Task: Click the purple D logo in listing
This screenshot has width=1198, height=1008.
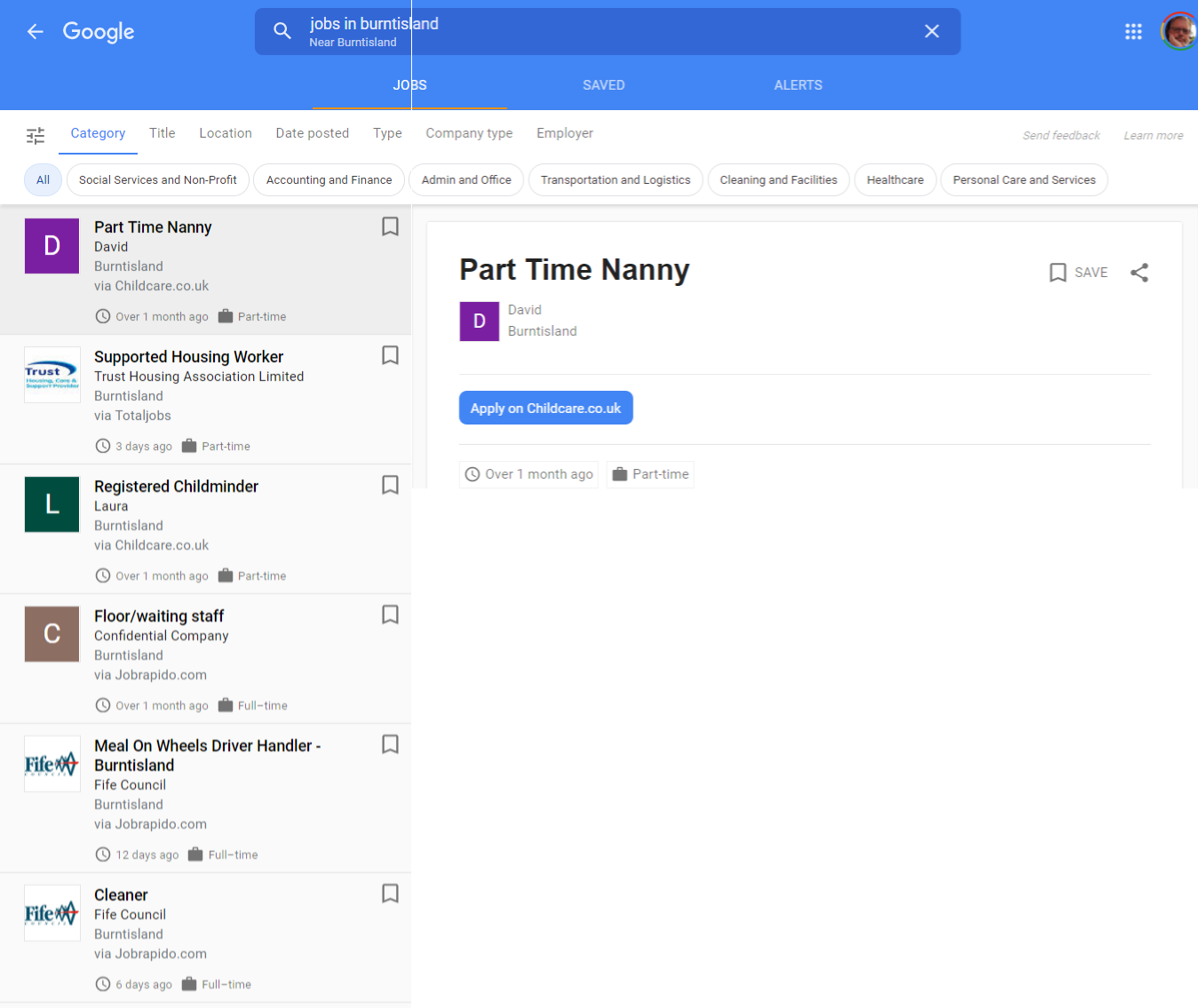Action: [52, 246]
